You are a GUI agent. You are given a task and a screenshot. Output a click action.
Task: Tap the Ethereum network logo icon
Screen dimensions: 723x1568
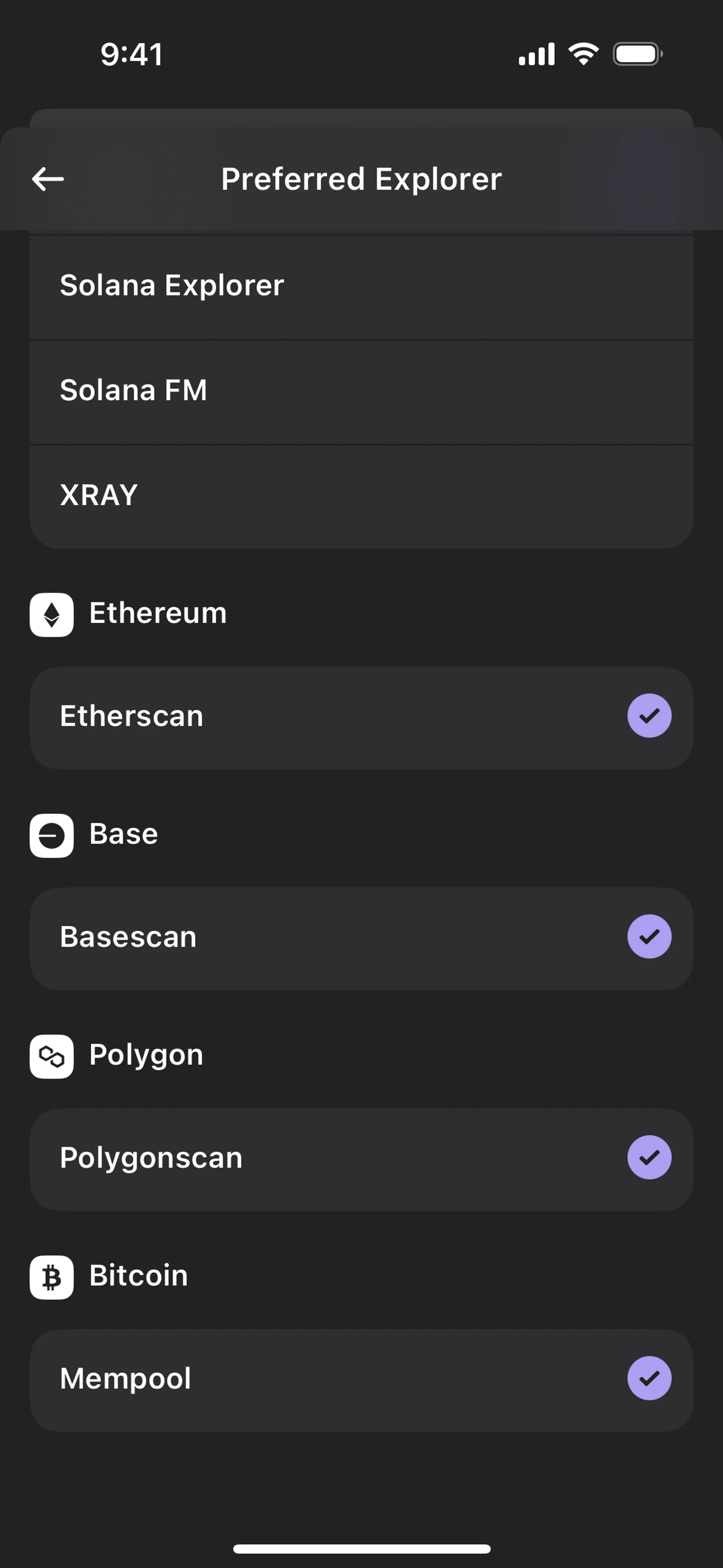point(52,615)
